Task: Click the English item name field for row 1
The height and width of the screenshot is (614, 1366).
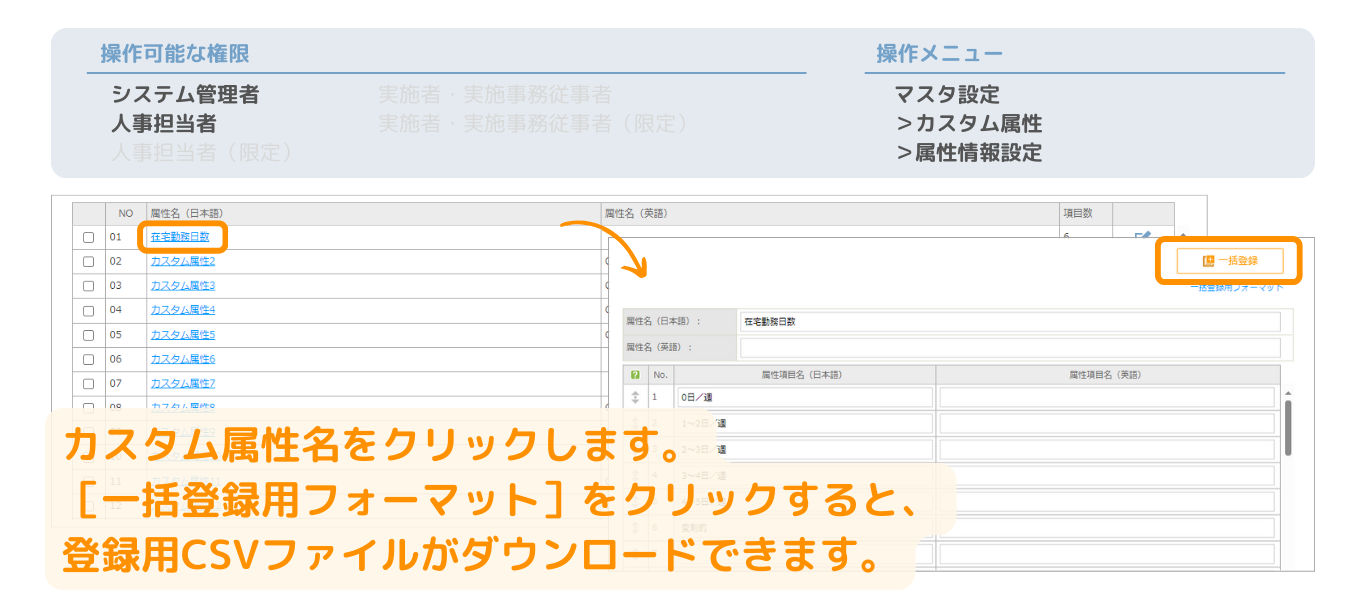Action: 1106,398
